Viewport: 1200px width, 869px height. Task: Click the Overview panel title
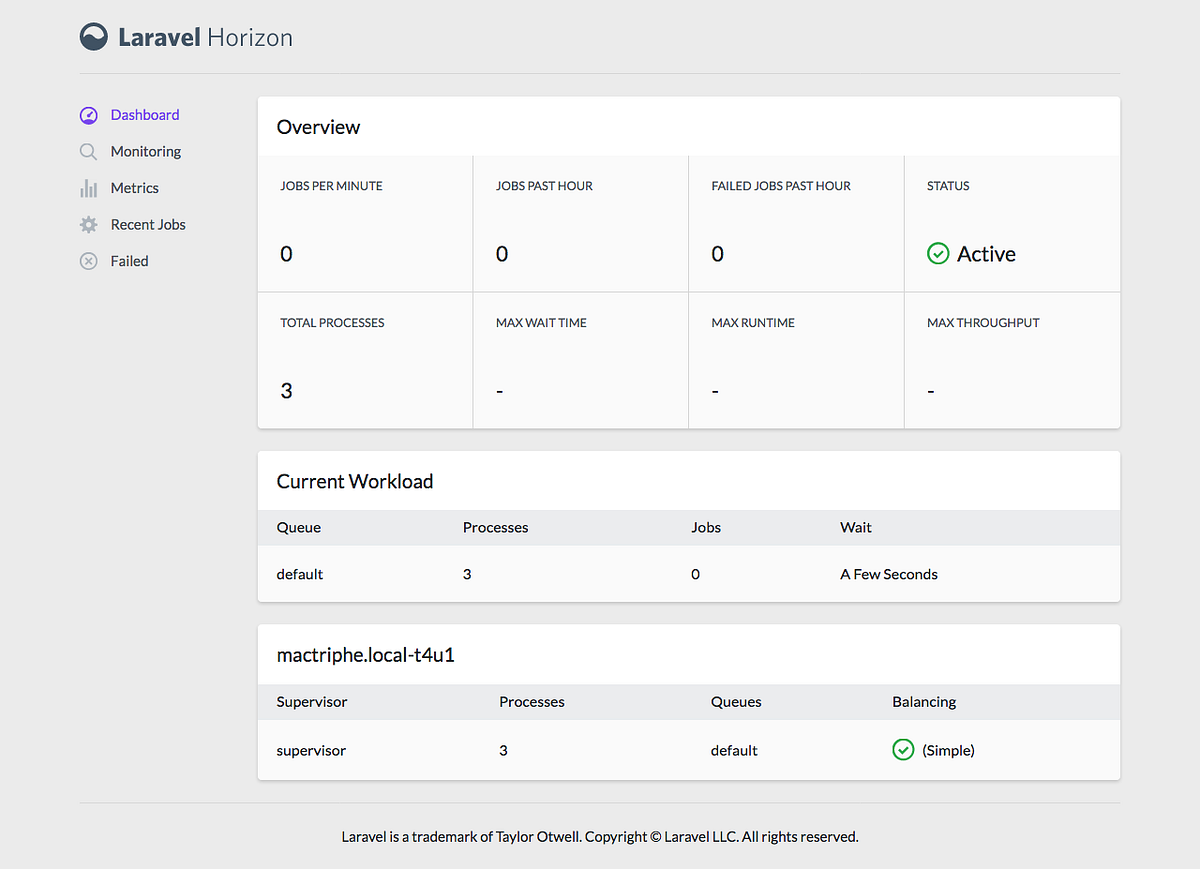[318, 127]
